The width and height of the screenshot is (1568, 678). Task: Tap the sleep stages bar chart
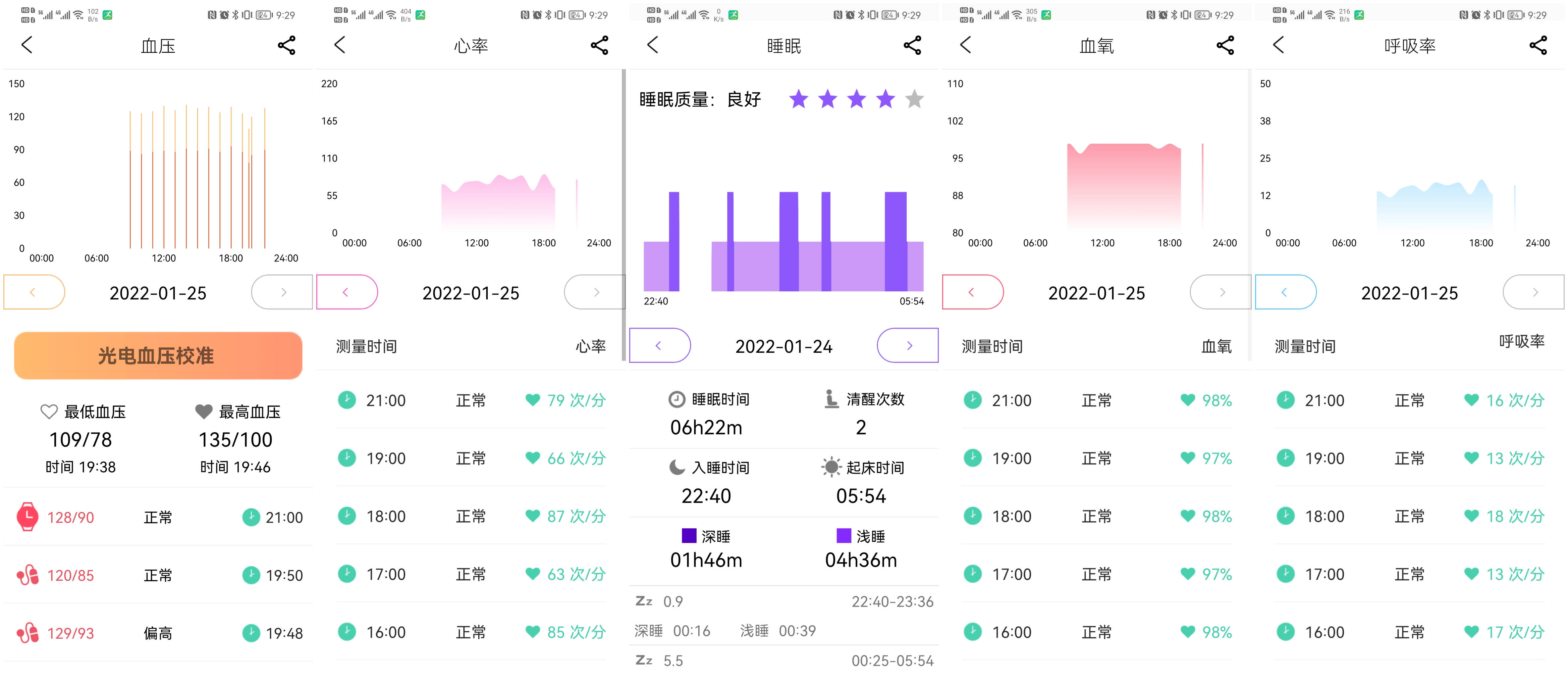(784, 241)
